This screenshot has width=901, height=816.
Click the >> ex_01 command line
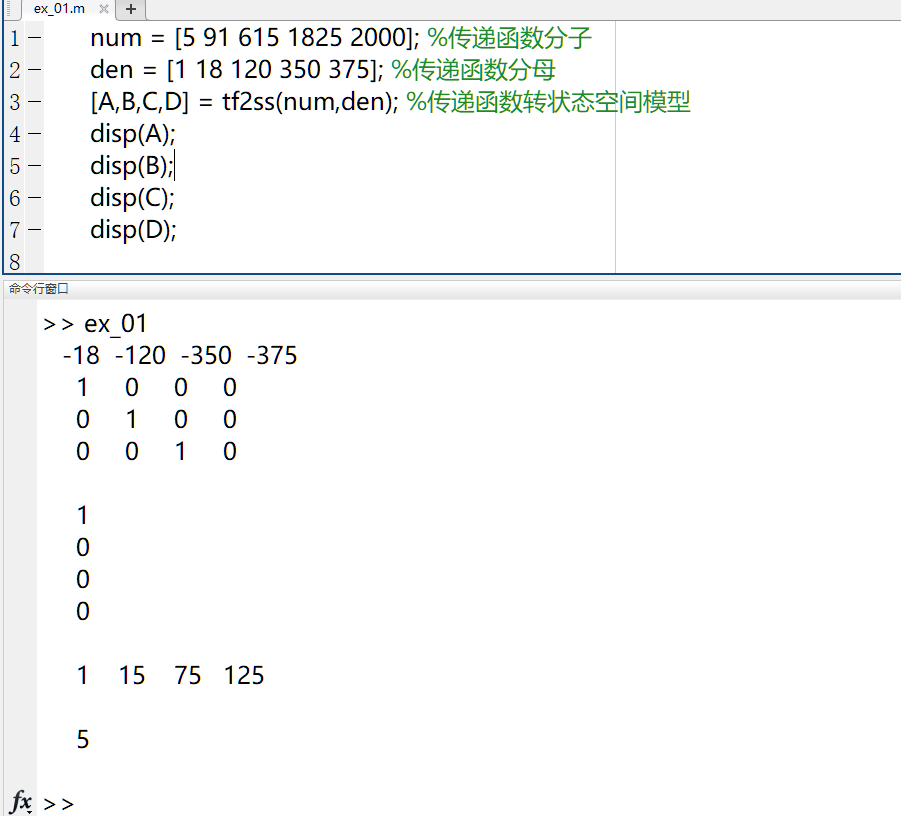(95, 324)
